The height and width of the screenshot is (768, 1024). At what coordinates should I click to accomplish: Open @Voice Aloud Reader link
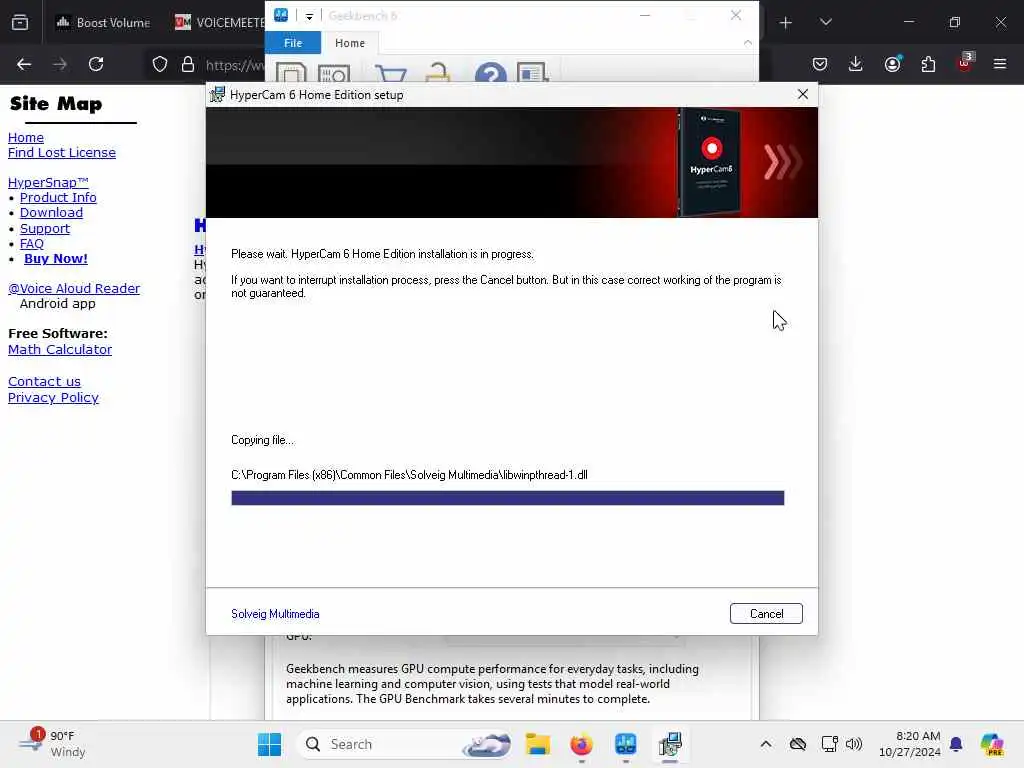coord(74,288)
